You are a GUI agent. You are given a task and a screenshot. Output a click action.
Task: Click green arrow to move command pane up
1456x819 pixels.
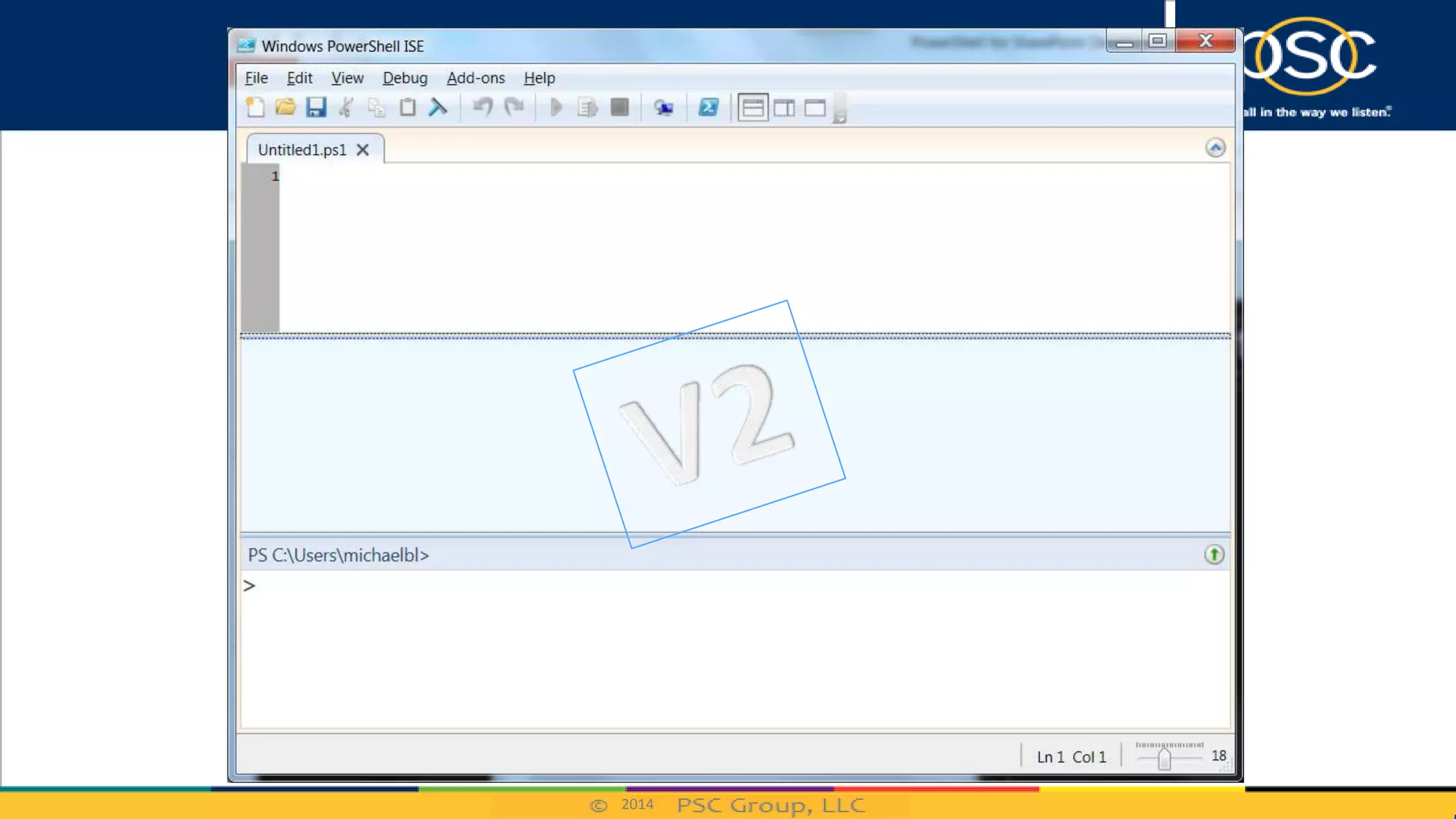pyautogui.click(x=1214, y=555)
